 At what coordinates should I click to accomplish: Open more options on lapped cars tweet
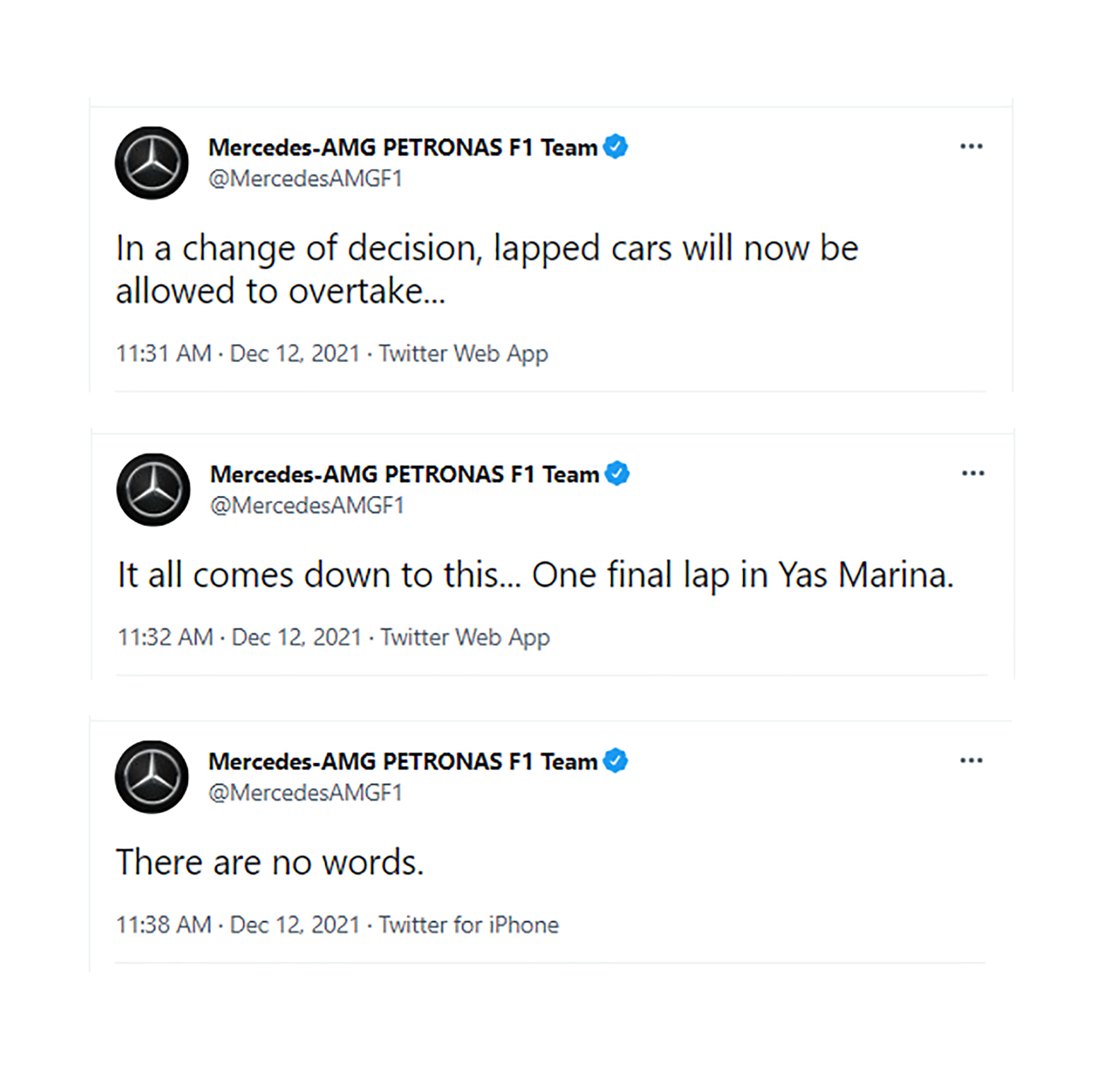(971, 146)
